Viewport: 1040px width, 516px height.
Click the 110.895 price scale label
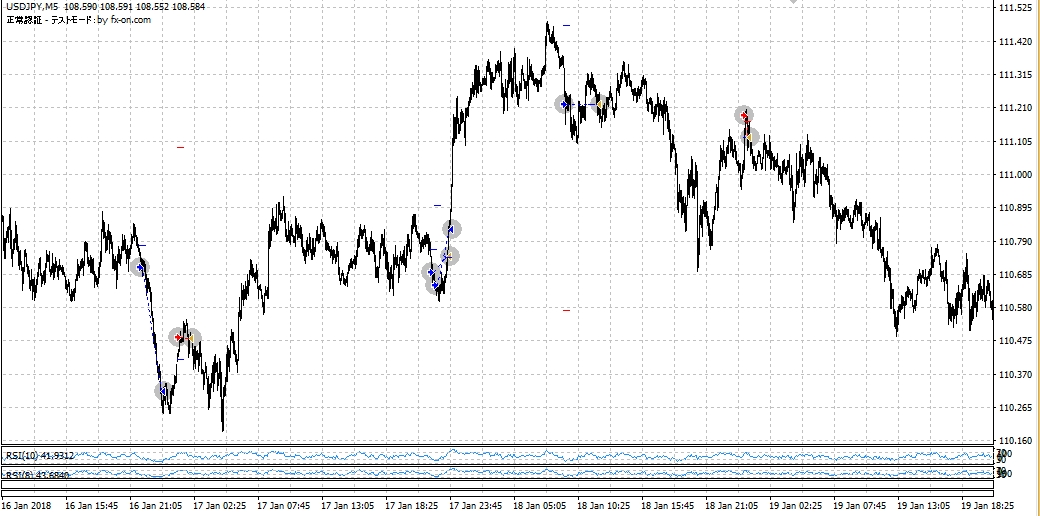pyautogui.click(x=1013, y=208)
